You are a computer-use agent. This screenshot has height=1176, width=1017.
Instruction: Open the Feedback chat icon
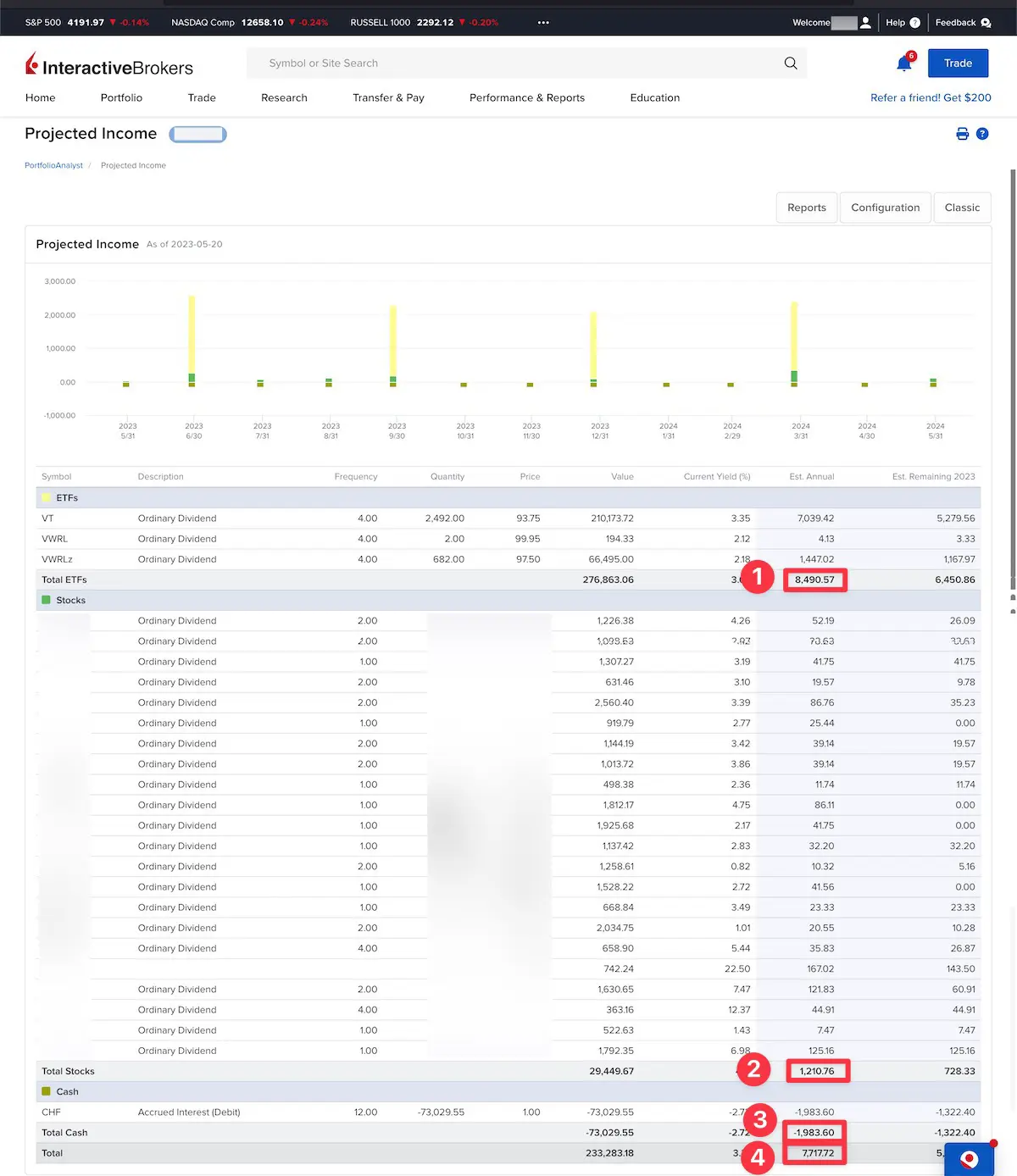(986, 23)
